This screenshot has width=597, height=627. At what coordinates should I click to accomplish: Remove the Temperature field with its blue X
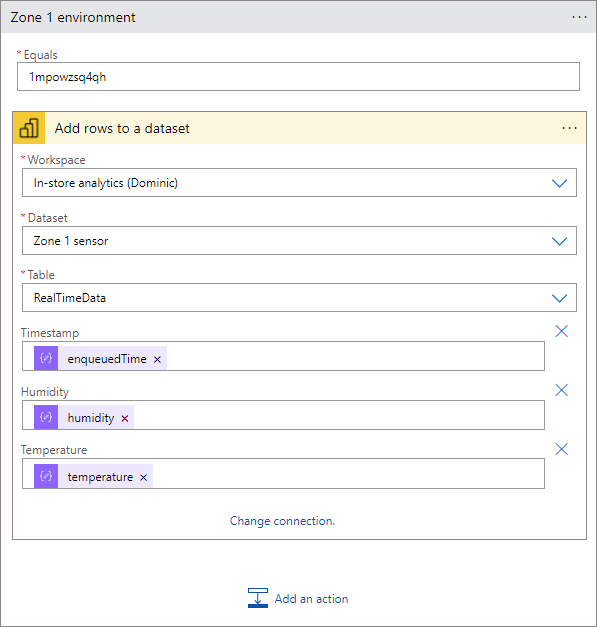(x=561, y=449)
